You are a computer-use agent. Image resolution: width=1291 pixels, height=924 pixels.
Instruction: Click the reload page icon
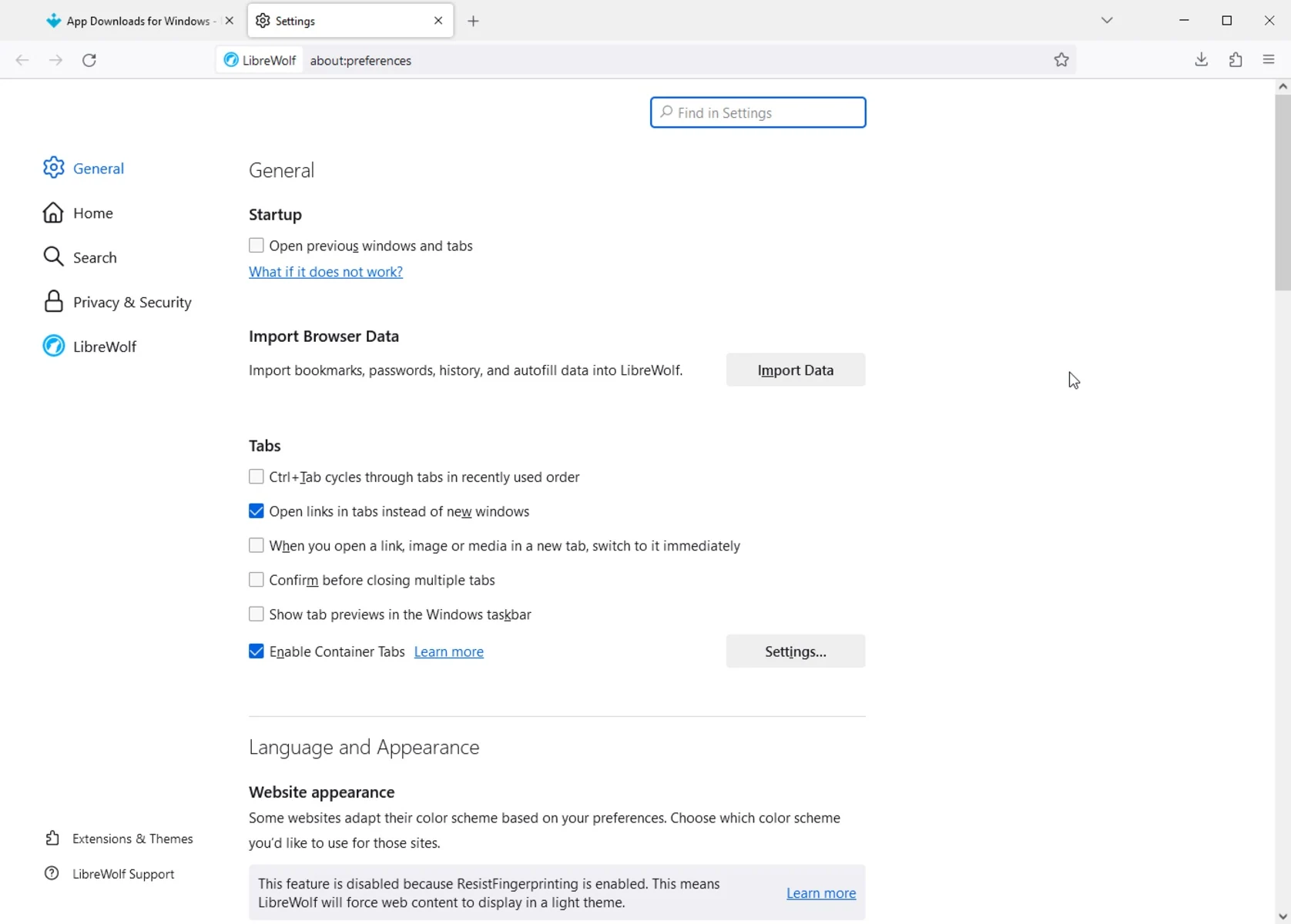(x=89, y=60)
